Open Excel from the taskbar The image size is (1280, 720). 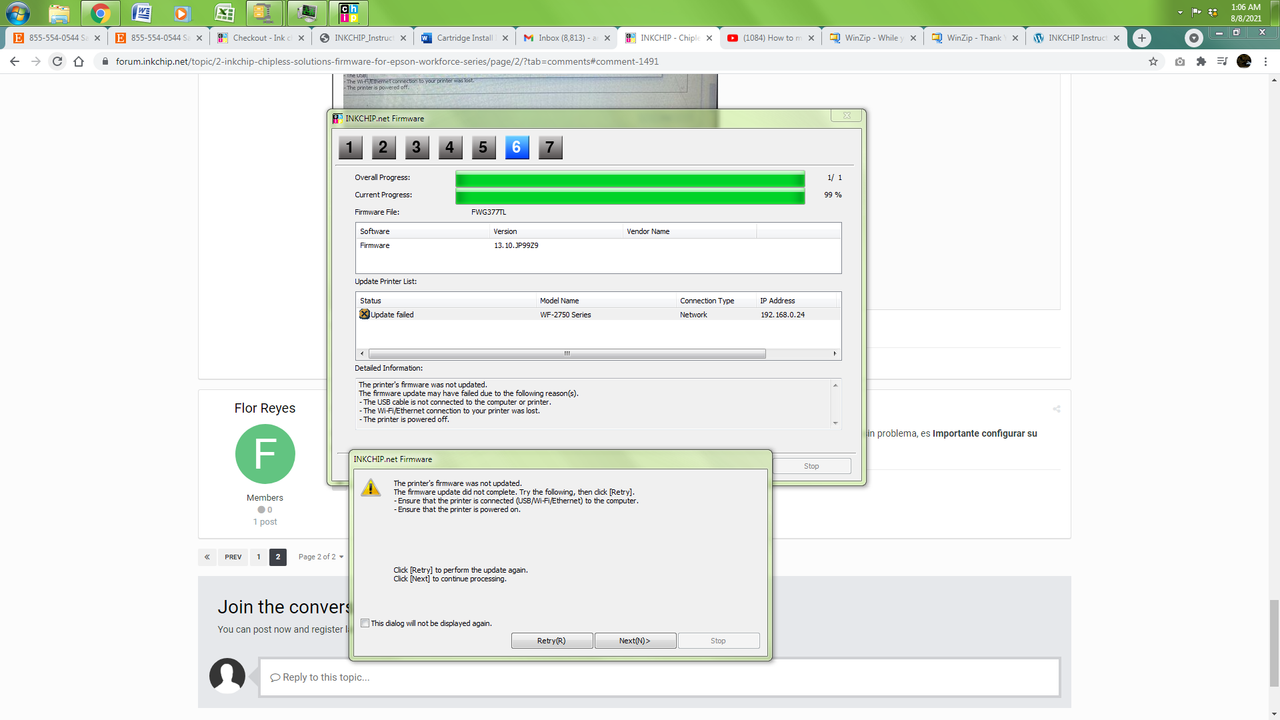[225, 13]
